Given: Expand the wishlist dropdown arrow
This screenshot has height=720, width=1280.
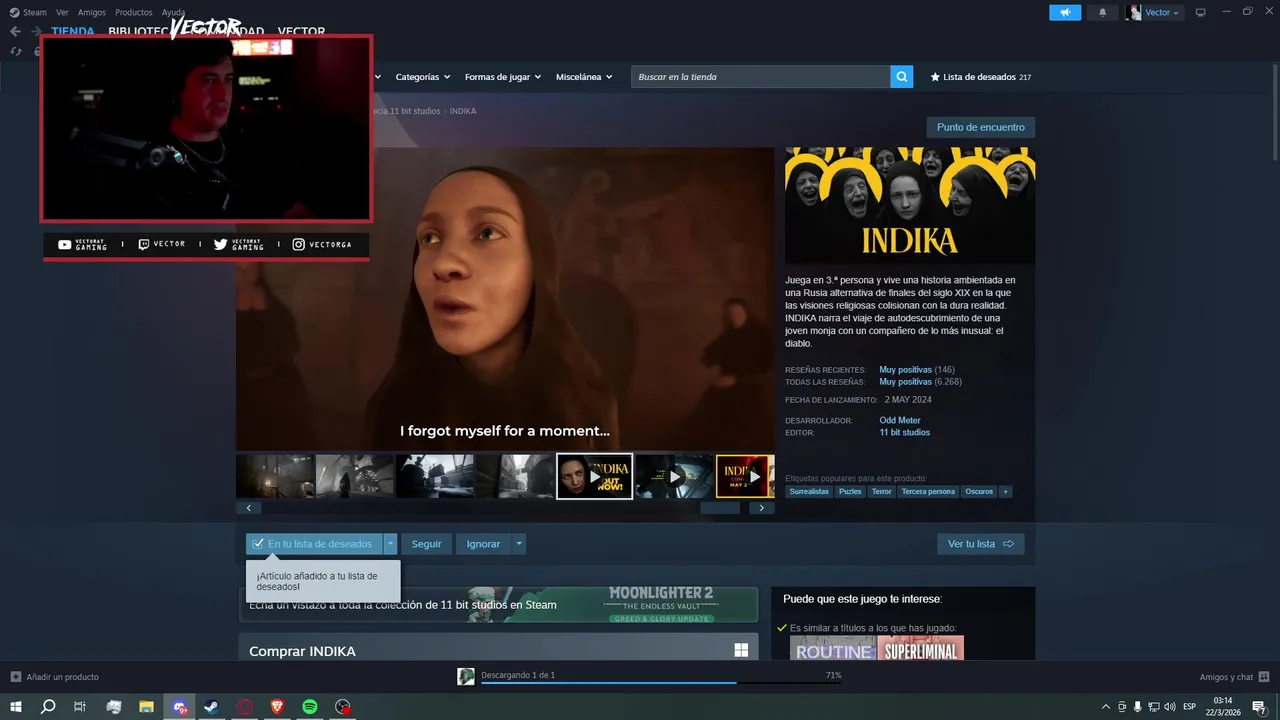Looking at the screenshot, I should 390,544.
